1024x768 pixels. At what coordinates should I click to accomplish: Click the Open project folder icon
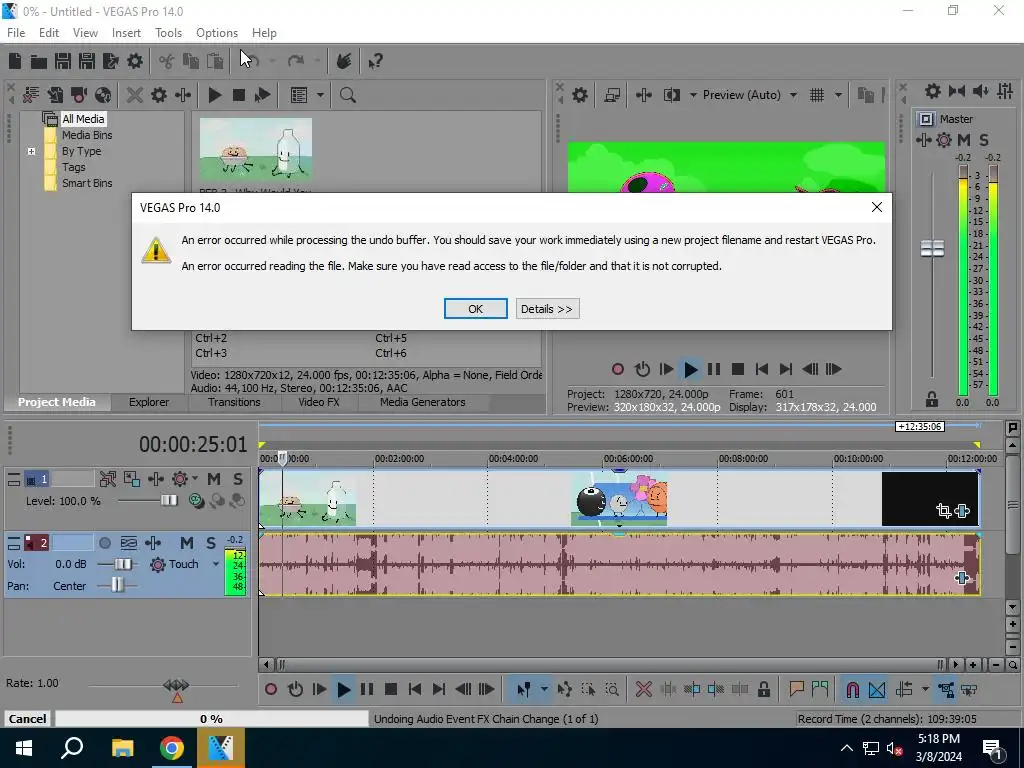pos(39,61)
